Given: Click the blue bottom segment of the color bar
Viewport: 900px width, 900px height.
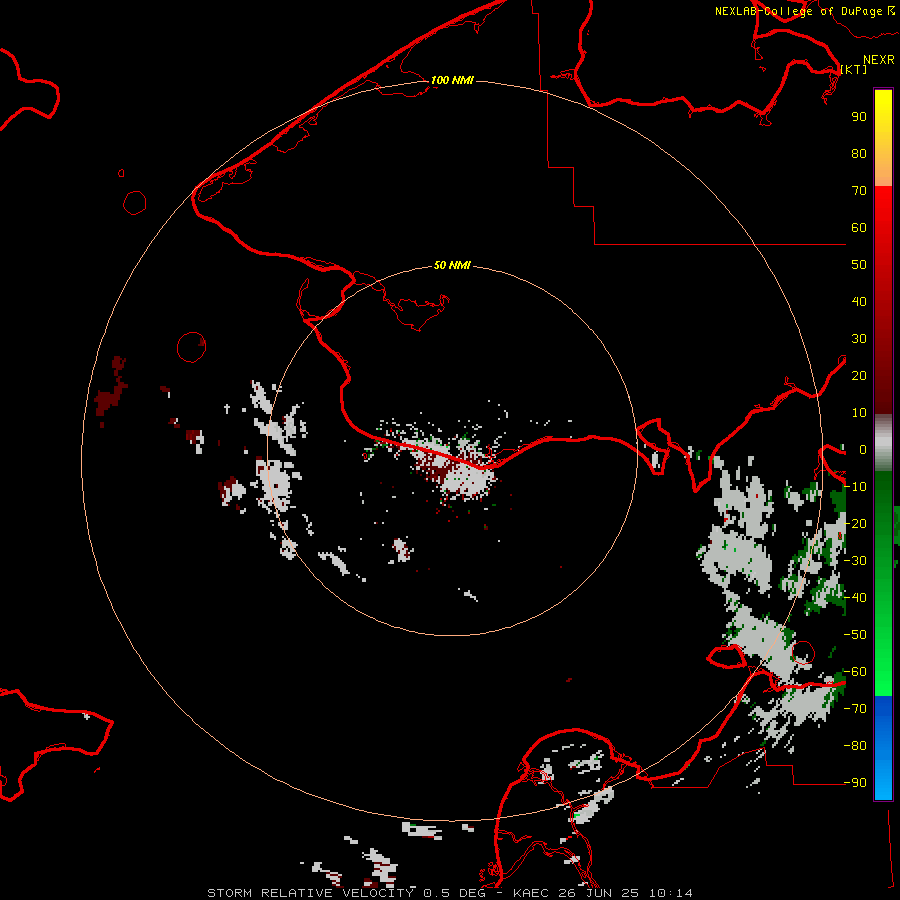Looking at the screenshot, I should pos(883,747).
